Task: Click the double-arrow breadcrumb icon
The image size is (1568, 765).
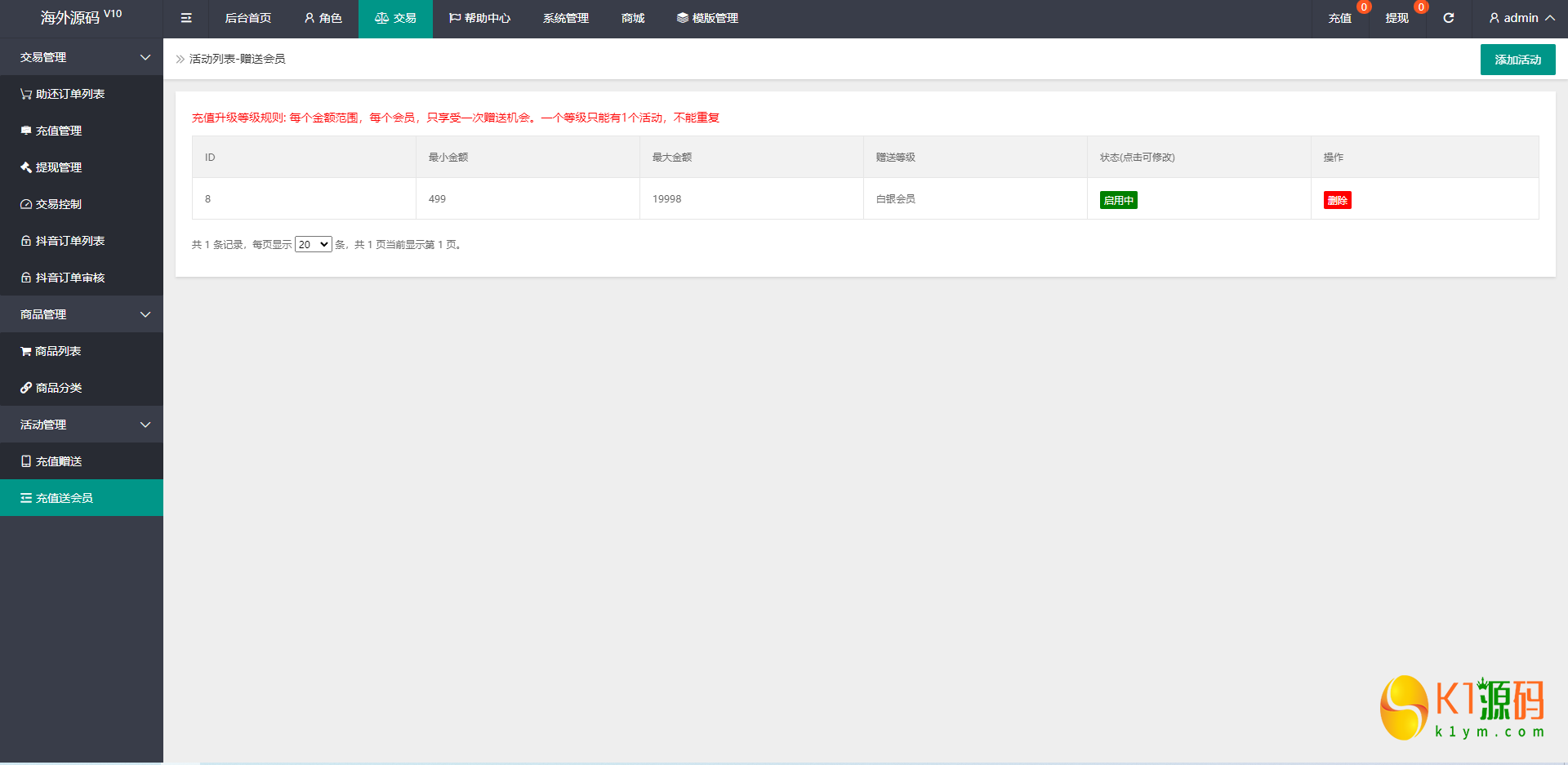Action: point(180,59)
